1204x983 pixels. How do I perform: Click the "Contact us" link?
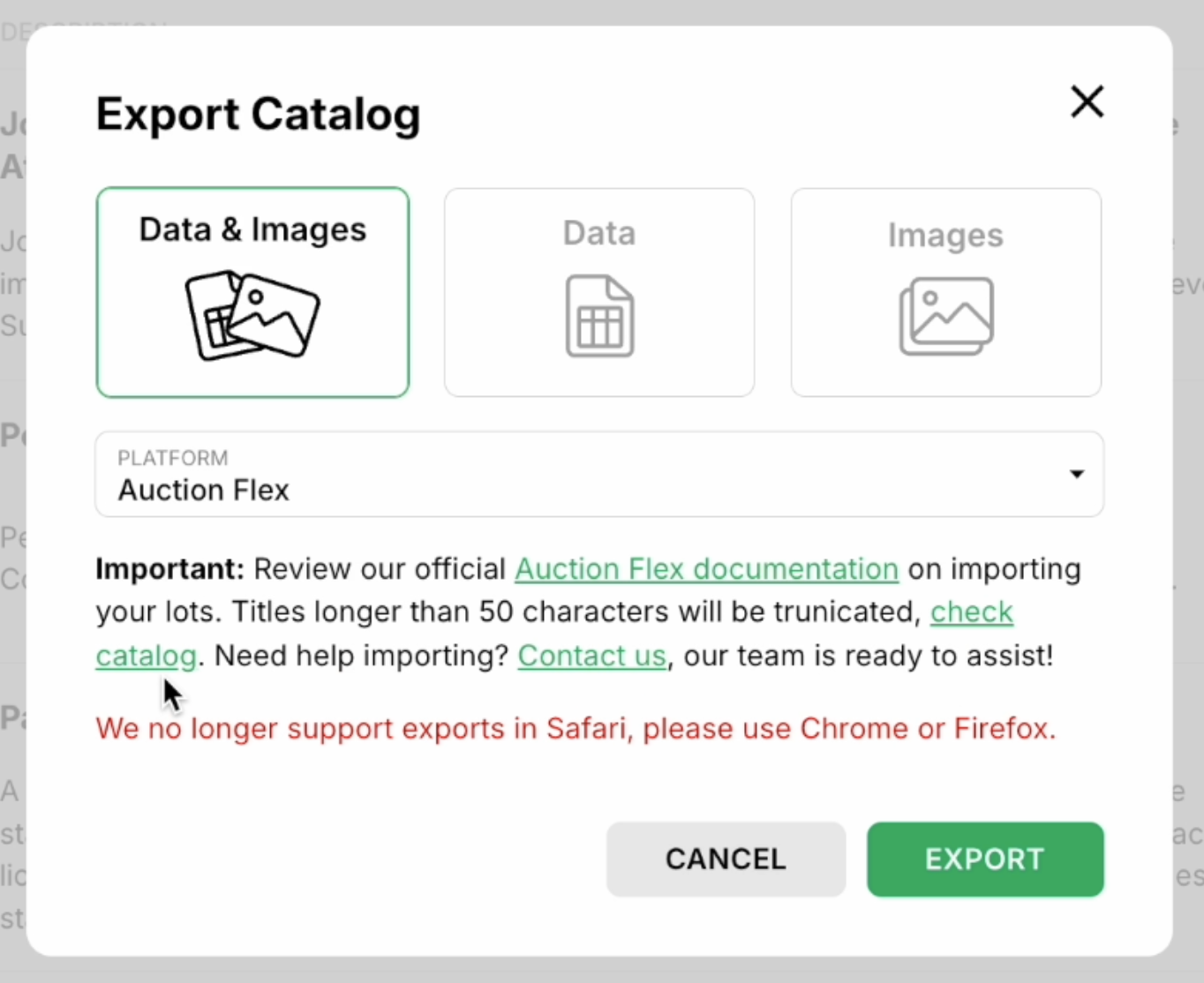click(x=591, y=657)
